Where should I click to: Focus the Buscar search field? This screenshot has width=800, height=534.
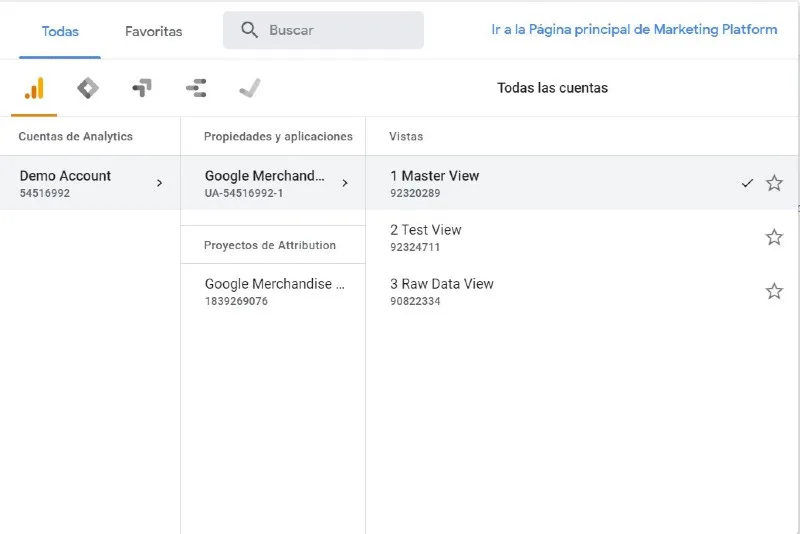pos(323,30)
